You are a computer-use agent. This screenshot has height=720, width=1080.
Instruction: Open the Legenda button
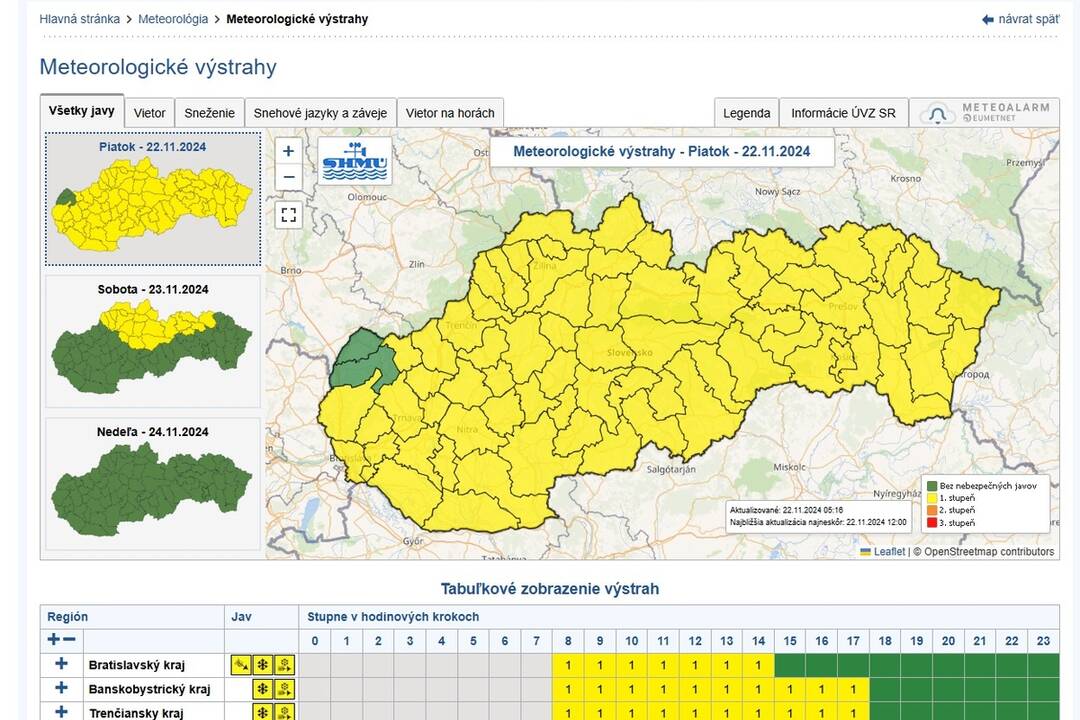pyautogui.click(x=746, y=113)
